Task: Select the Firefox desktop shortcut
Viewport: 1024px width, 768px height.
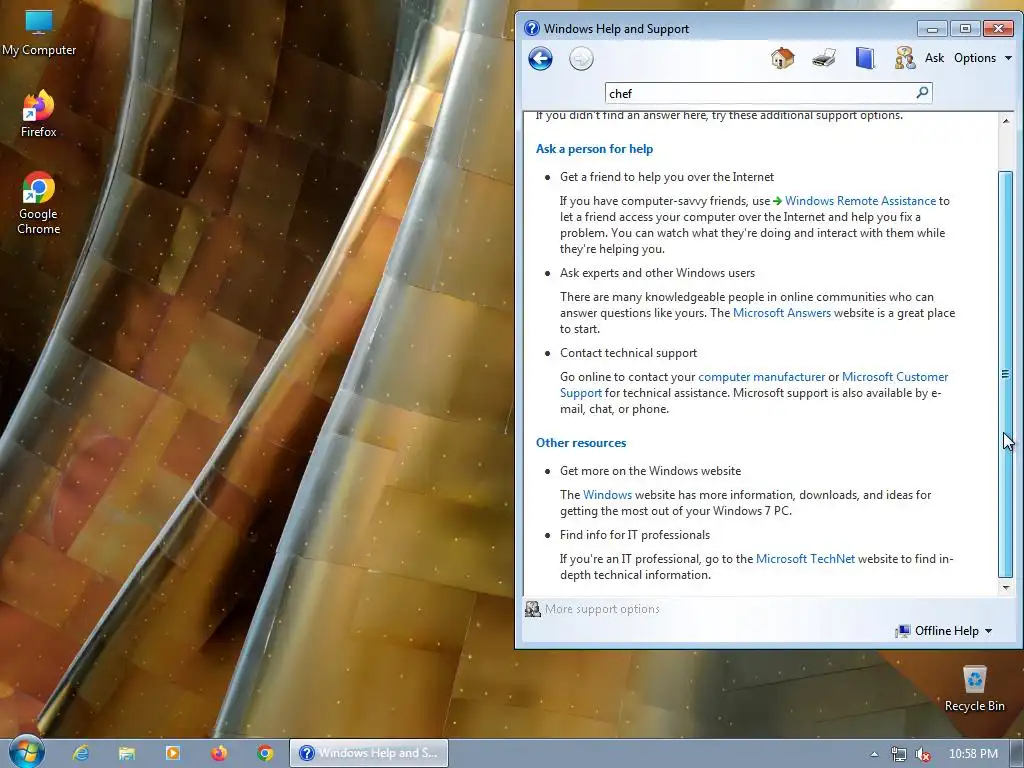Action: (x=39, y=114)
